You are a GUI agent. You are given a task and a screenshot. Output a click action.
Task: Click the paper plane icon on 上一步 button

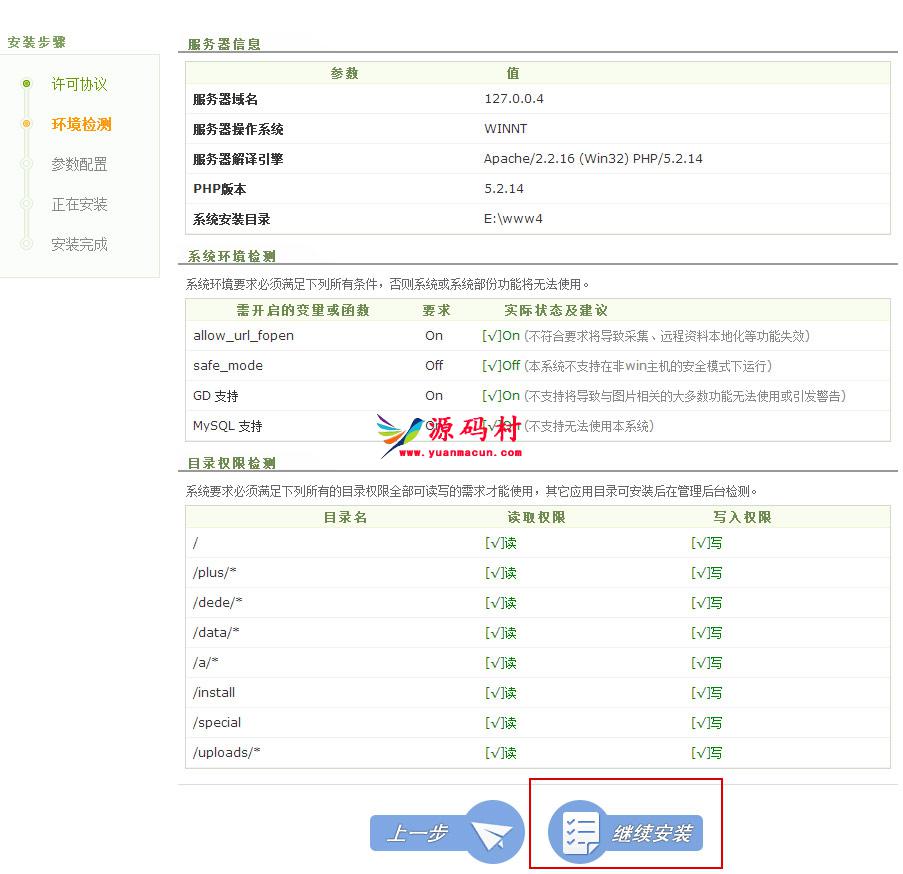(x=495, y=832)
